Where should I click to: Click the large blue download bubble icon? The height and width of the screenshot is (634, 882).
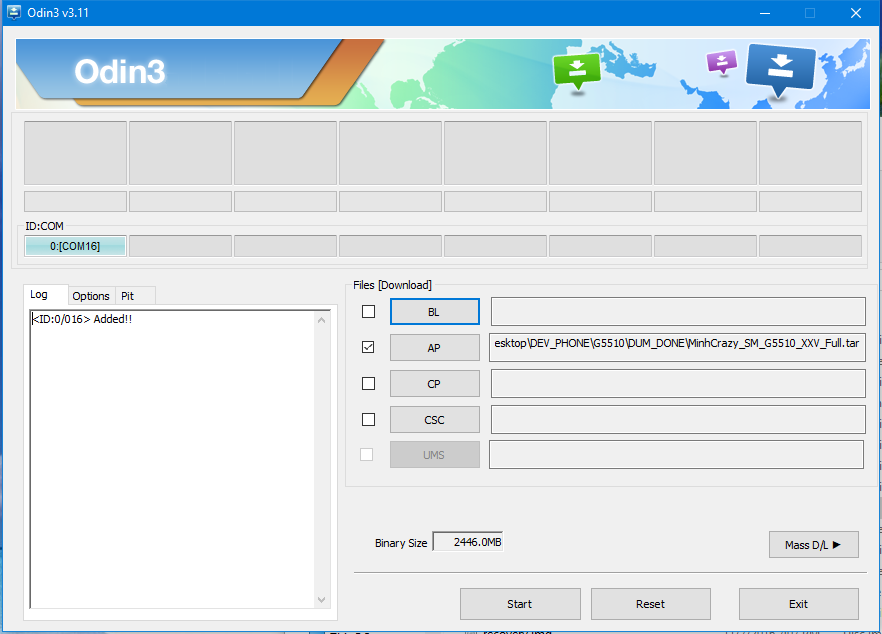[x=780, y=70]
